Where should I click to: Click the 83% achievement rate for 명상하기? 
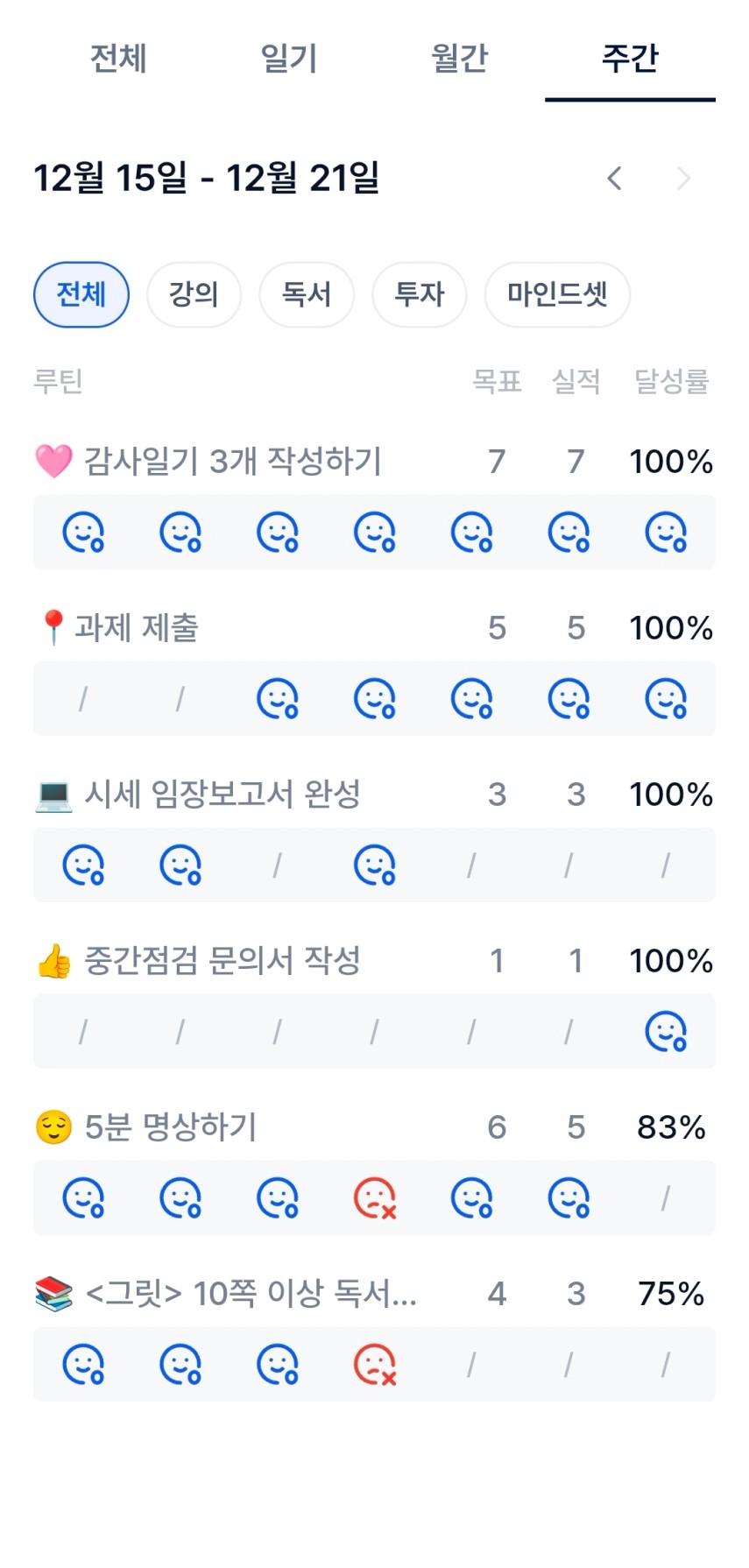coord(671,1127)
